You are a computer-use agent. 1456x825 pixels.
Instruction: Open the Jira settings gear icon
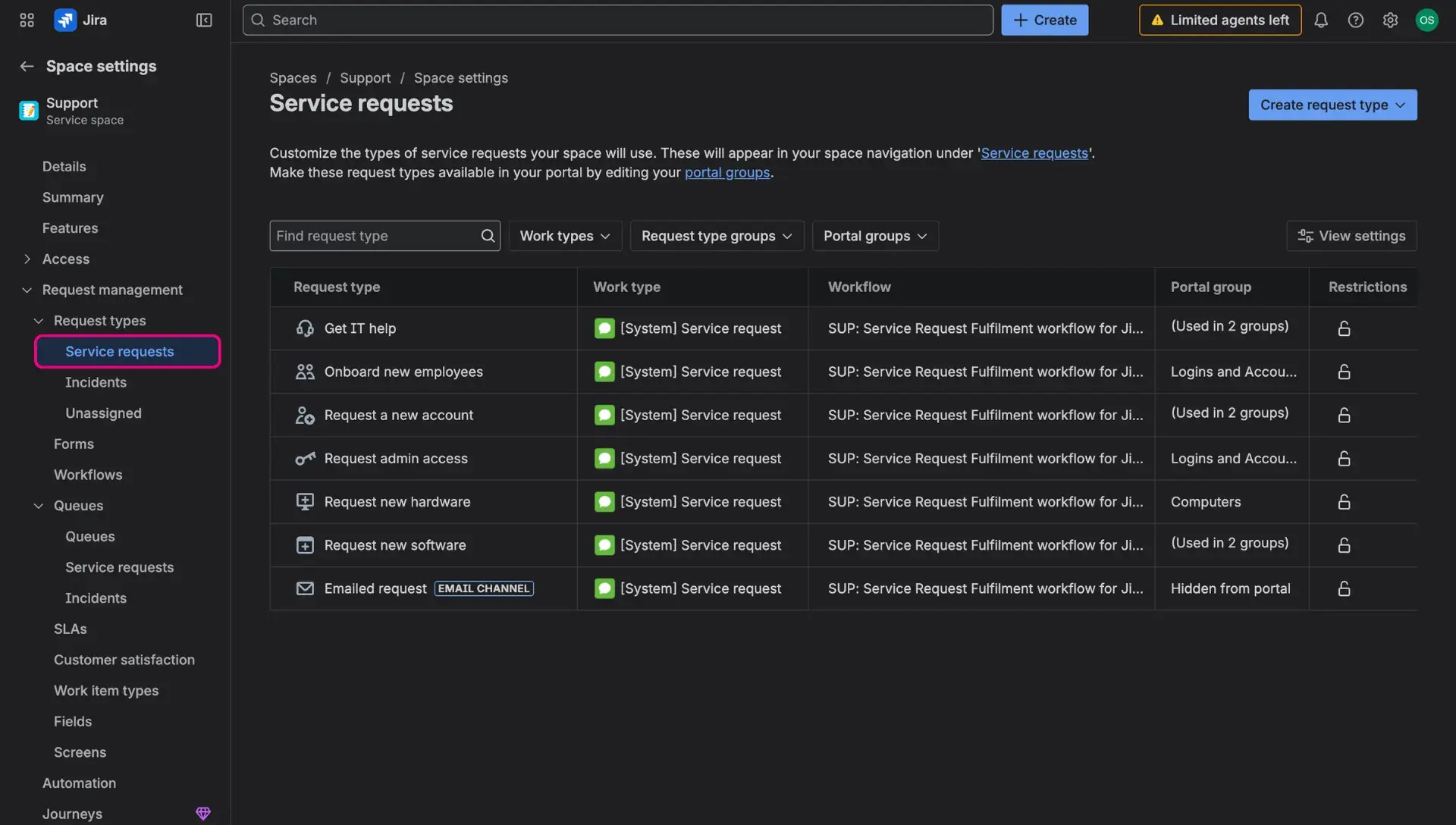tap(1391, 20)
